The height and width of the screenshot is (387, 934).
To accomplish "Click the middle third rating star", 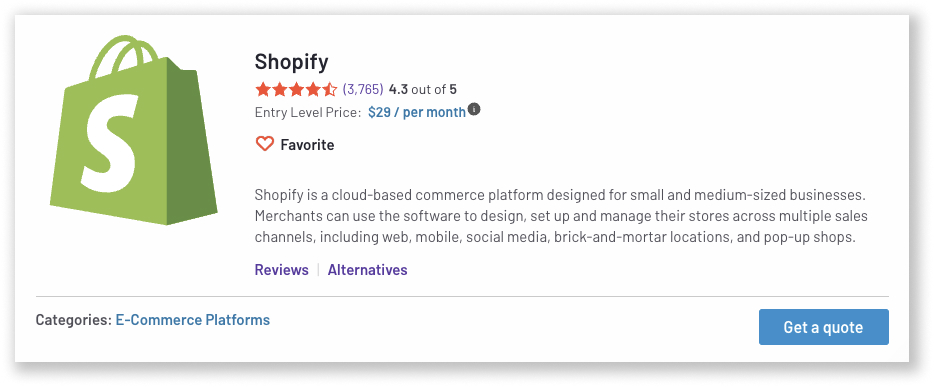I will [x=296, y=90].
